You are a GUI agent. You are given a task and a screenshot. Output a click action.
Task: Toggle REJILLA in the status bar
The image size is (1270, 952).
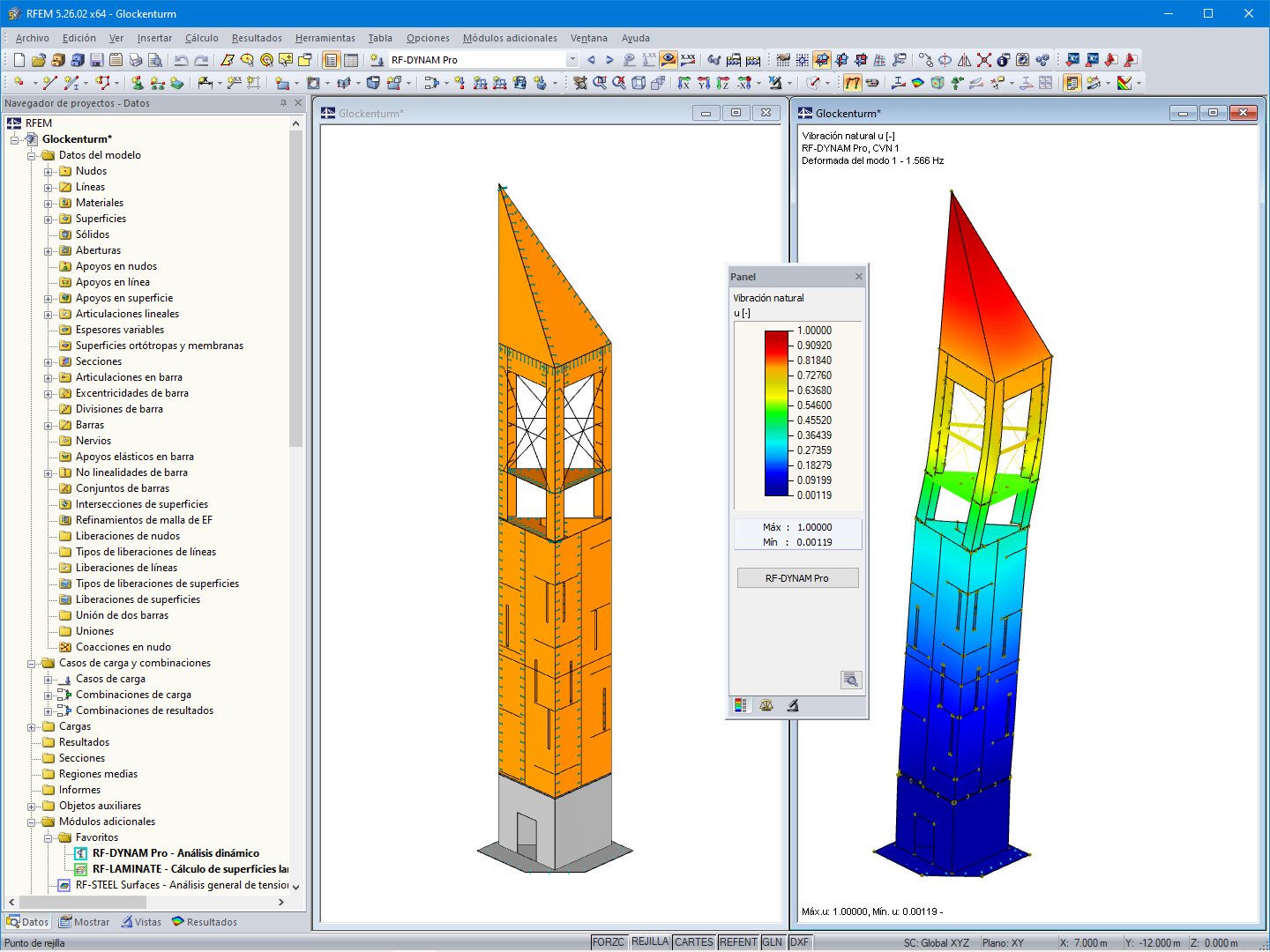tap(650, 941)
